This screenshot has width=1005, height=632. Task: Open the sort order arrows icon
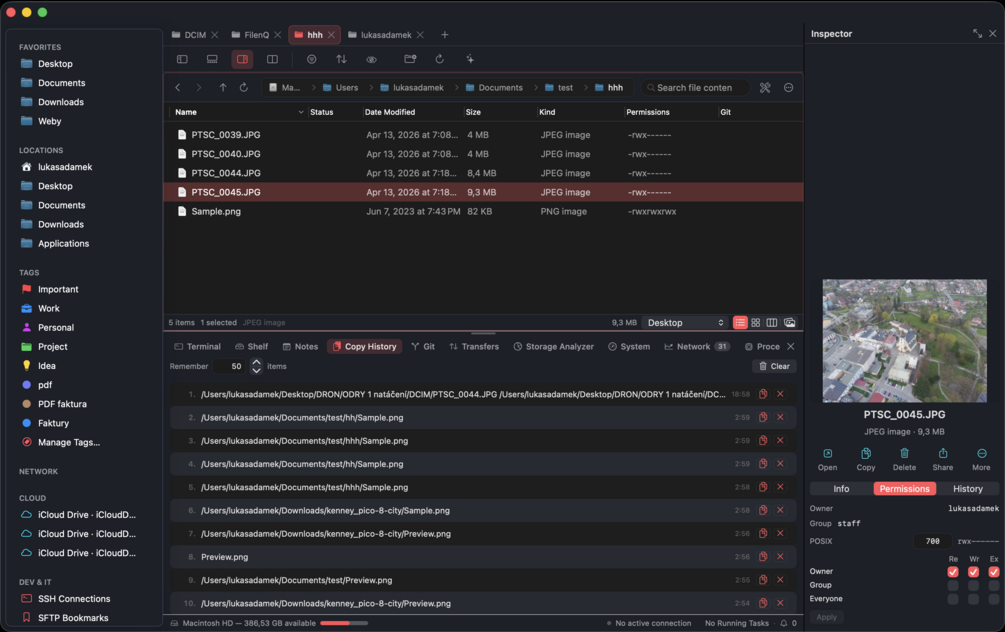tap(342, 59)
